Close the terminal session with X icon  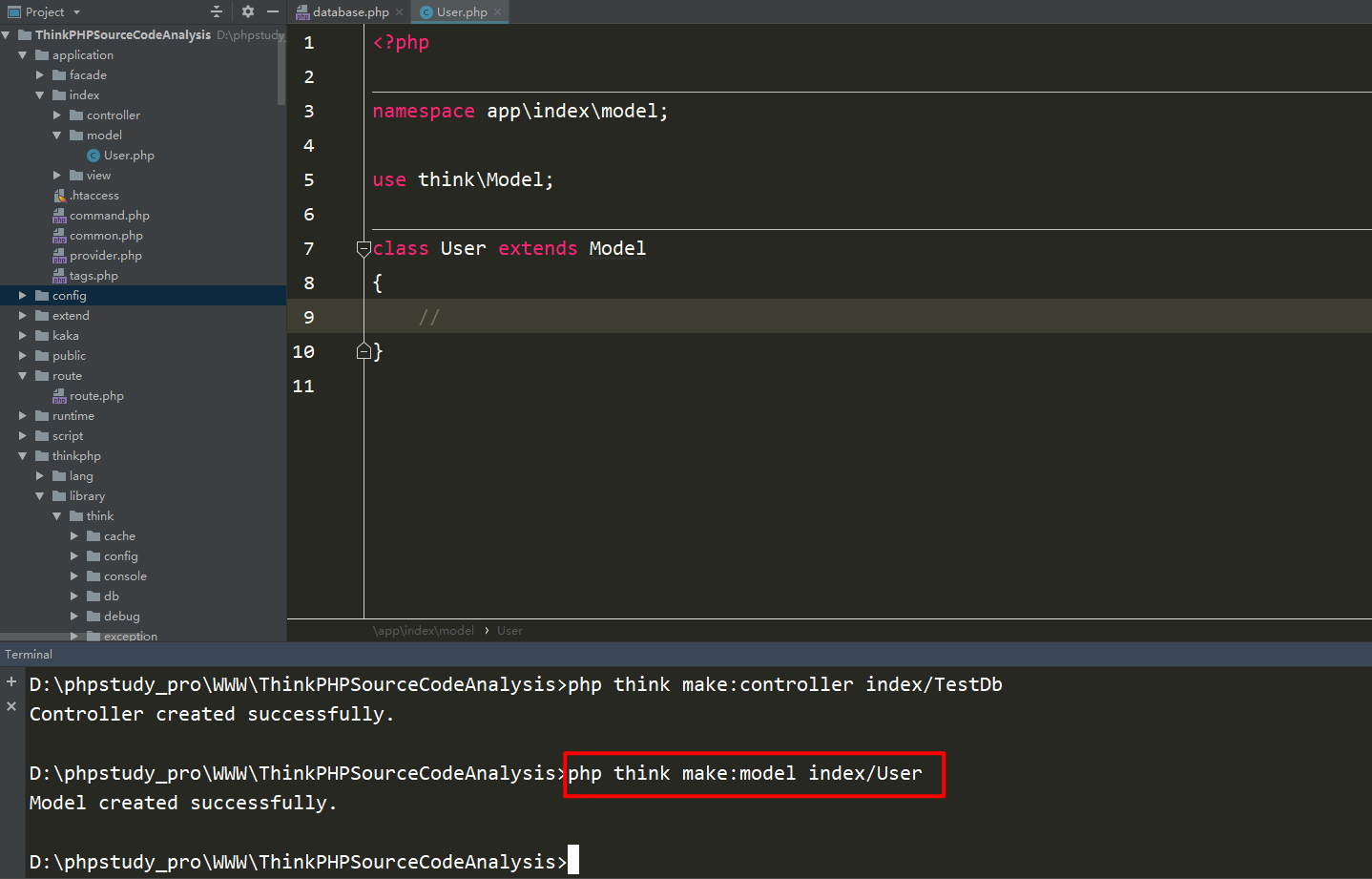[11, 706]
